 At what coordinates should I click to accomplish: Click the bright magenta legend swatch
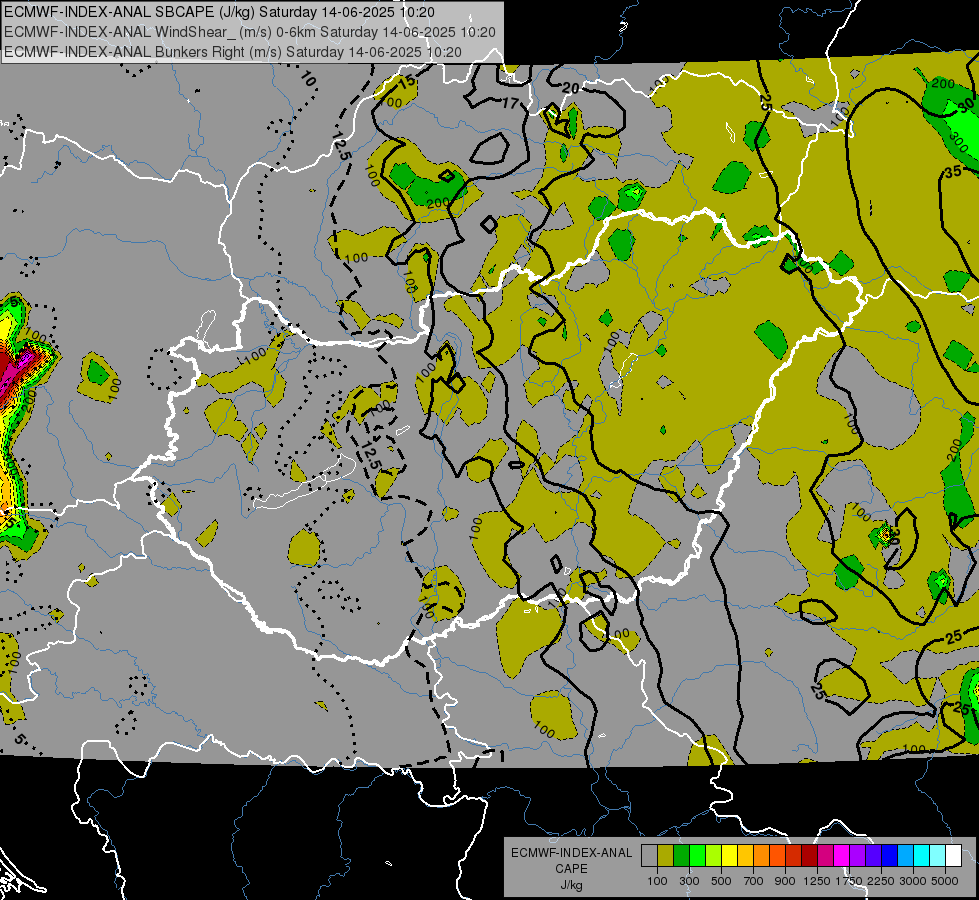[842, 856]
